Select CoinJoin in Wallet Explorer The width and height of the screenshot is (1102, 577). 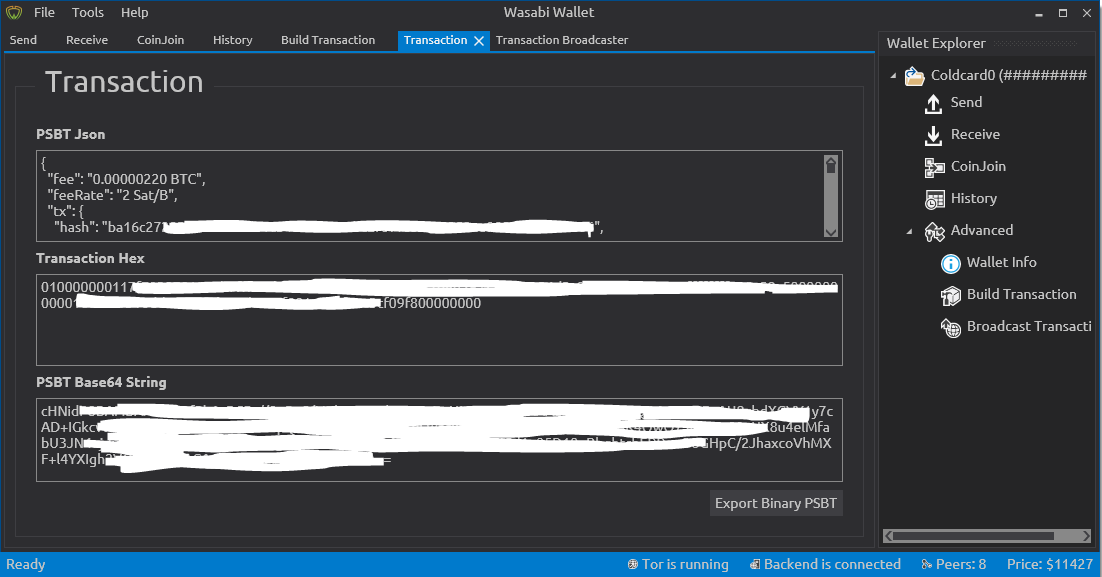click(978, 167)
